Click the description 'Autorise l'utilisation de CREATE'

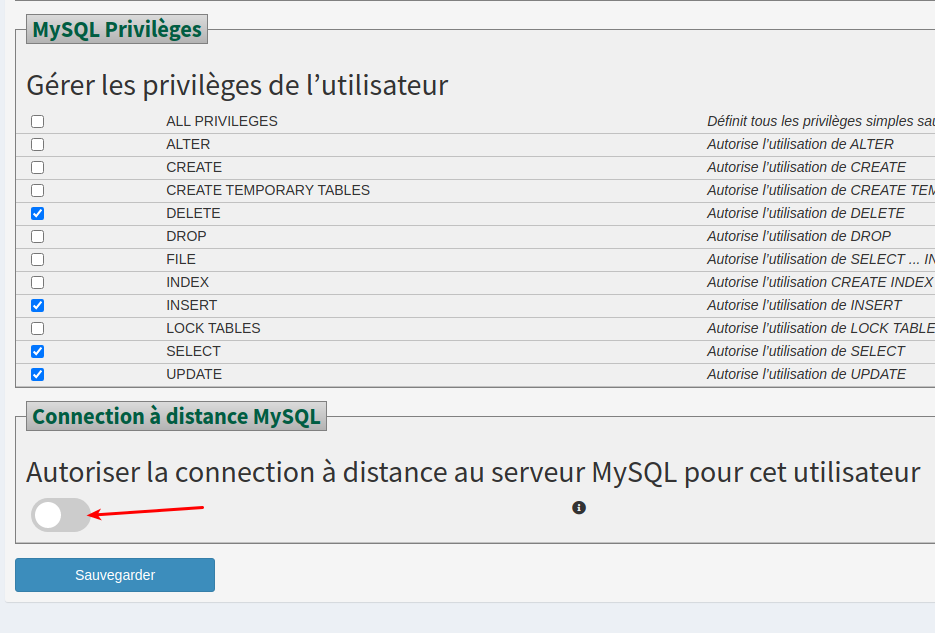807,167
